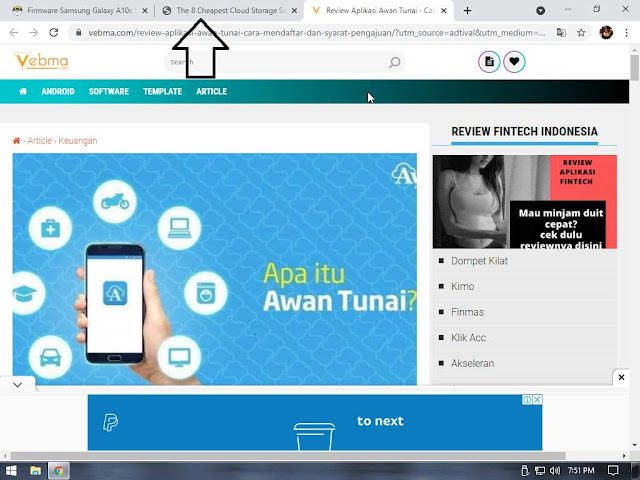The height and width of the screenshot is (480, 640).
Task: Open ANDROID menu item
Action: tap(58, 91)
